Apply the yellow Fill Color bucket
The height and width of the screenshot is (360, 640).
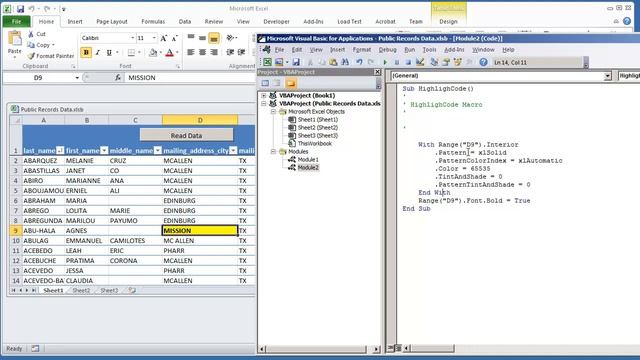point(153,53)
